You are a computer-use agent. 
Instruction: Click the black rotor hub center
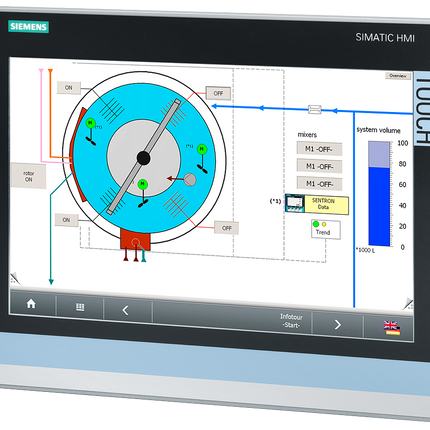point(143,158)
